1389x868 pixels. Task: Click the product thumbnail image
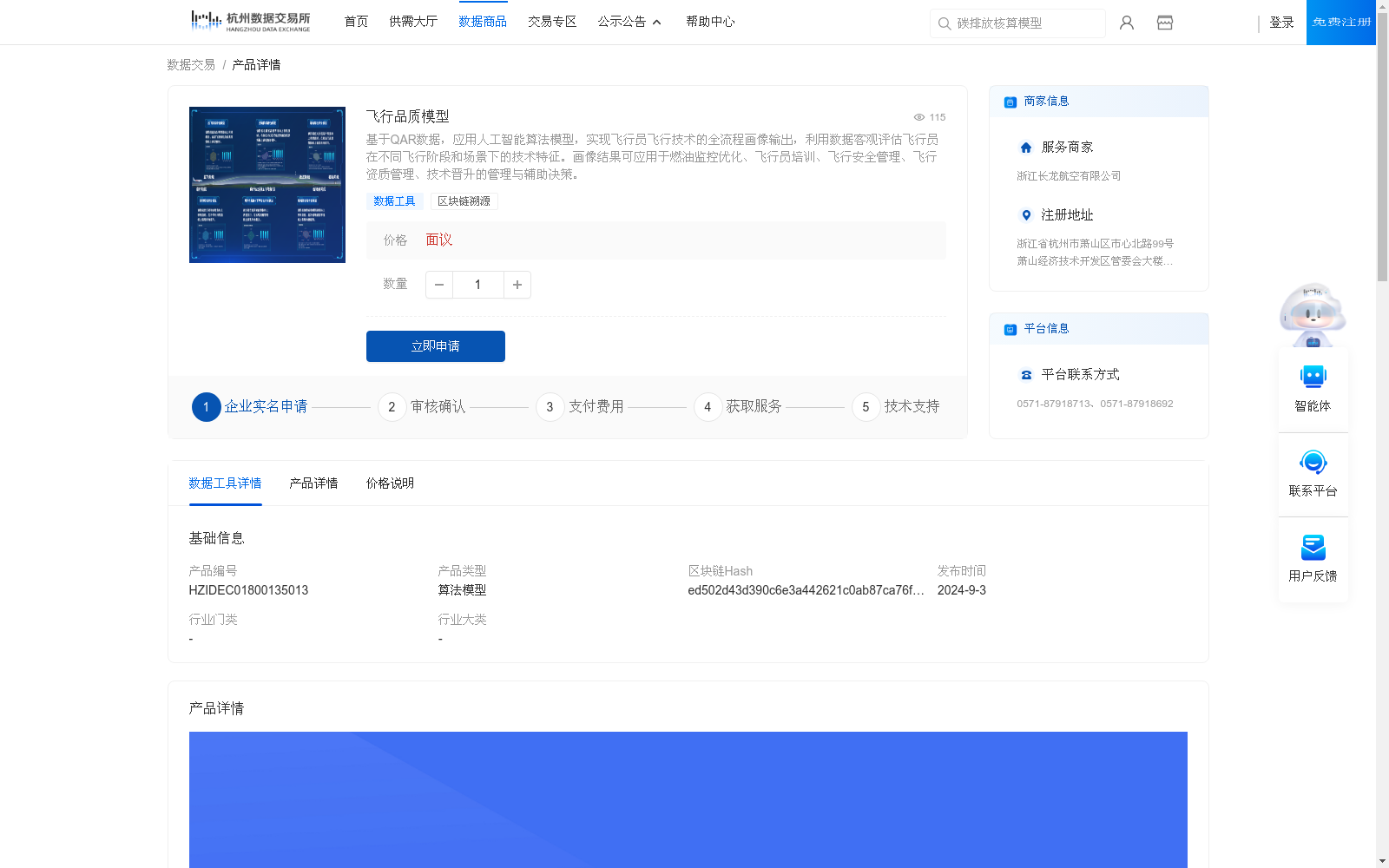[267, 185]
